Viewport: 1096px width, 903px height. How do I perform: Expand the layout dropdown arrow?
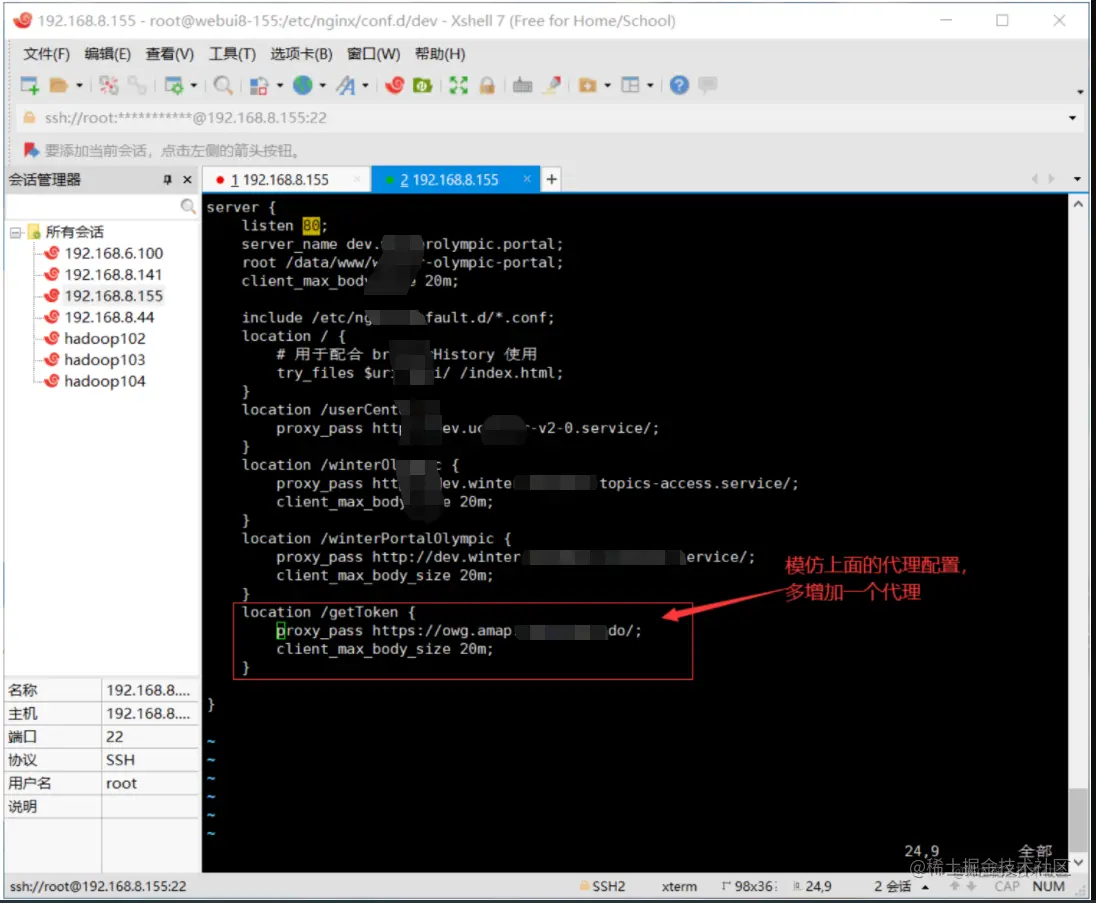650,86
